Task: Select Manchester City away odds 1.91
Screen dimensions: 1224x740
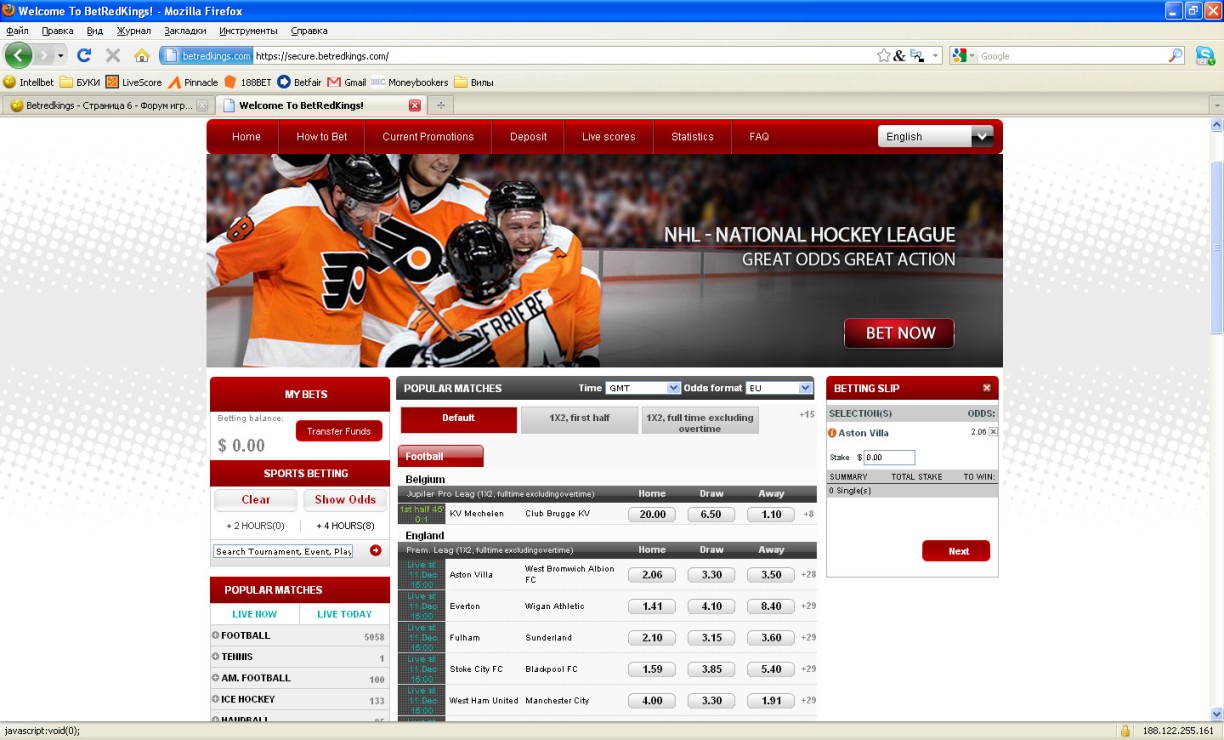Action: (771, 700)
